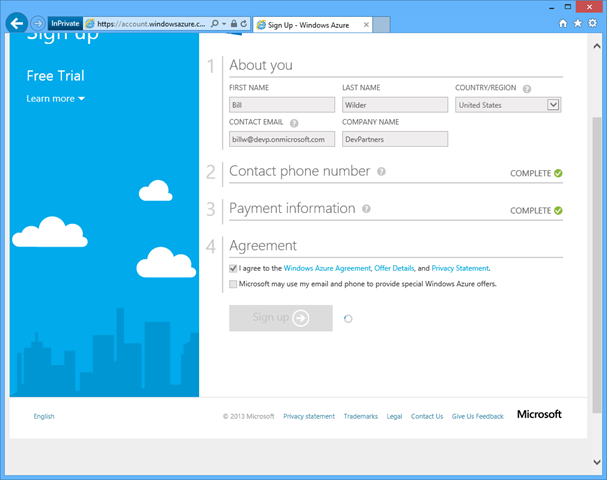Open the address bar search dropdown arrow
This screenshot has width=607, height=480.
pos(224,22)
